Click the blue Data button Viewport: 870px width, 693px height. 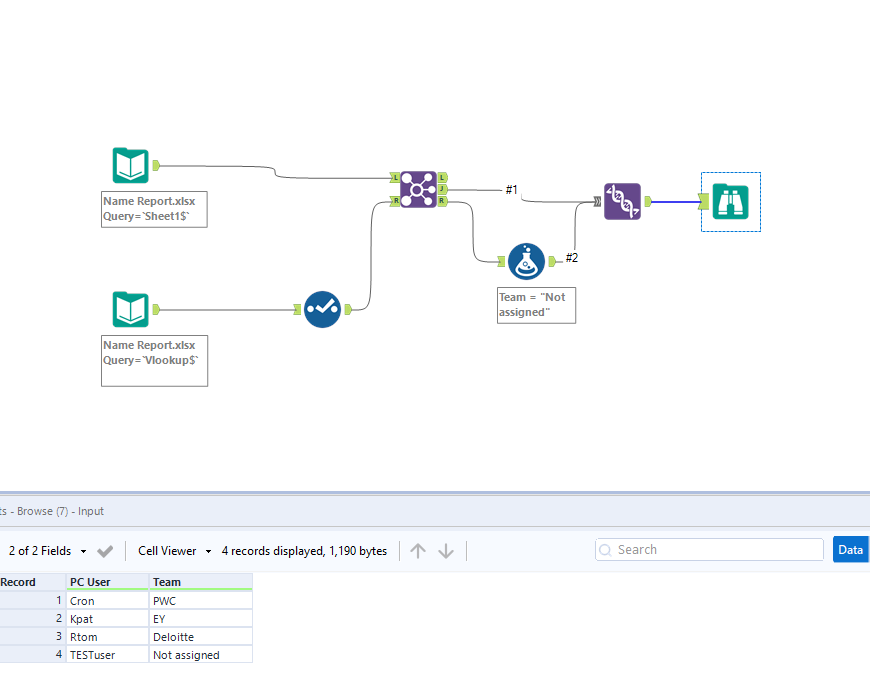coord(850,549)
